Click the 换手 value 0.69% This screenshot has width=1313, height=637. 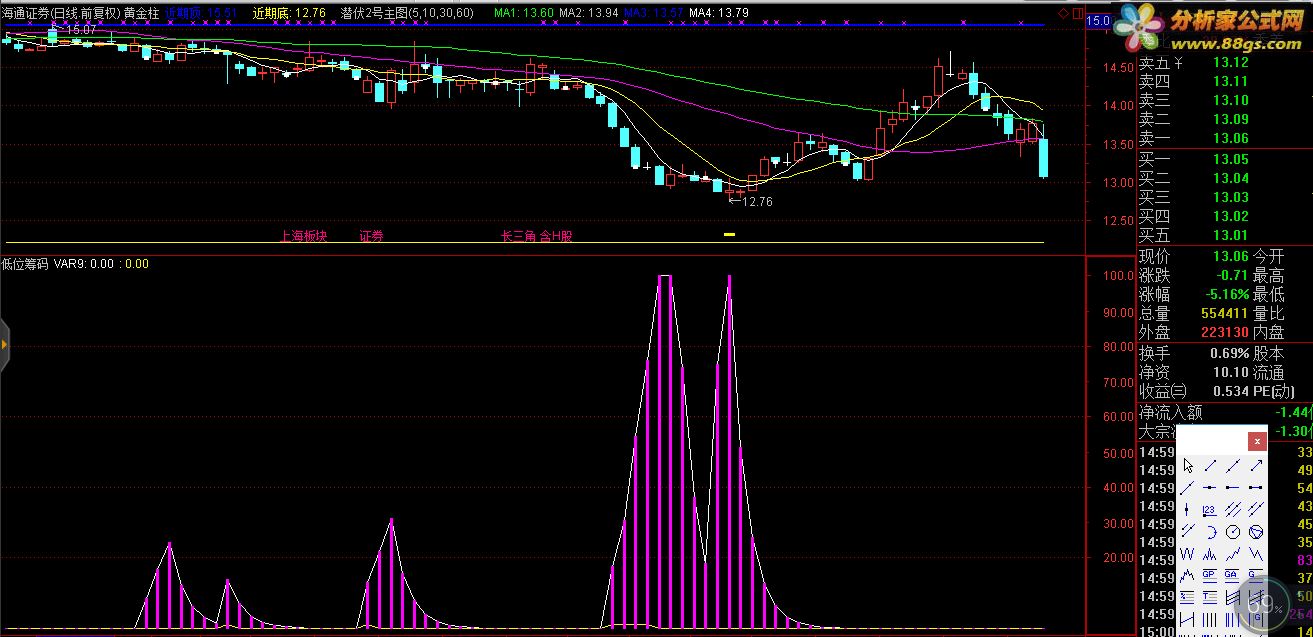coord(1229,353)
